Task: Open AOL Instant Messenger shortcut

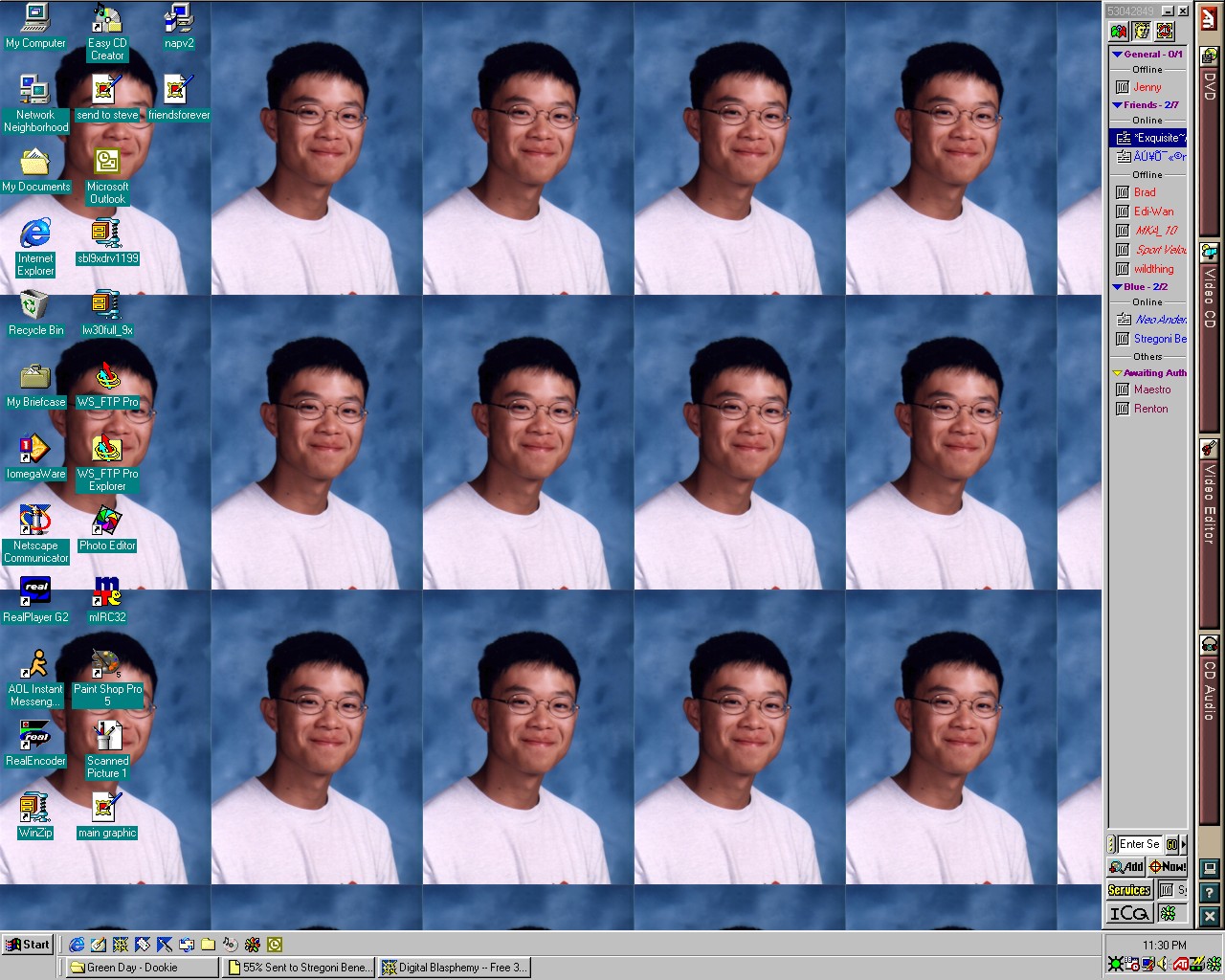Action: pos(35,679)
